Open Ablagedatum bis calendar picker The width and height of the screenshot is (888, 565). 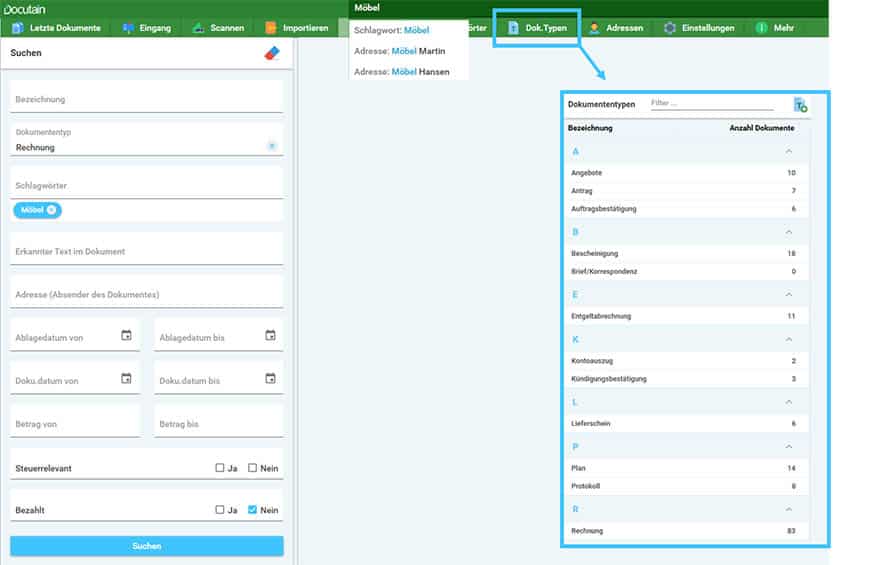click(271, 336)
